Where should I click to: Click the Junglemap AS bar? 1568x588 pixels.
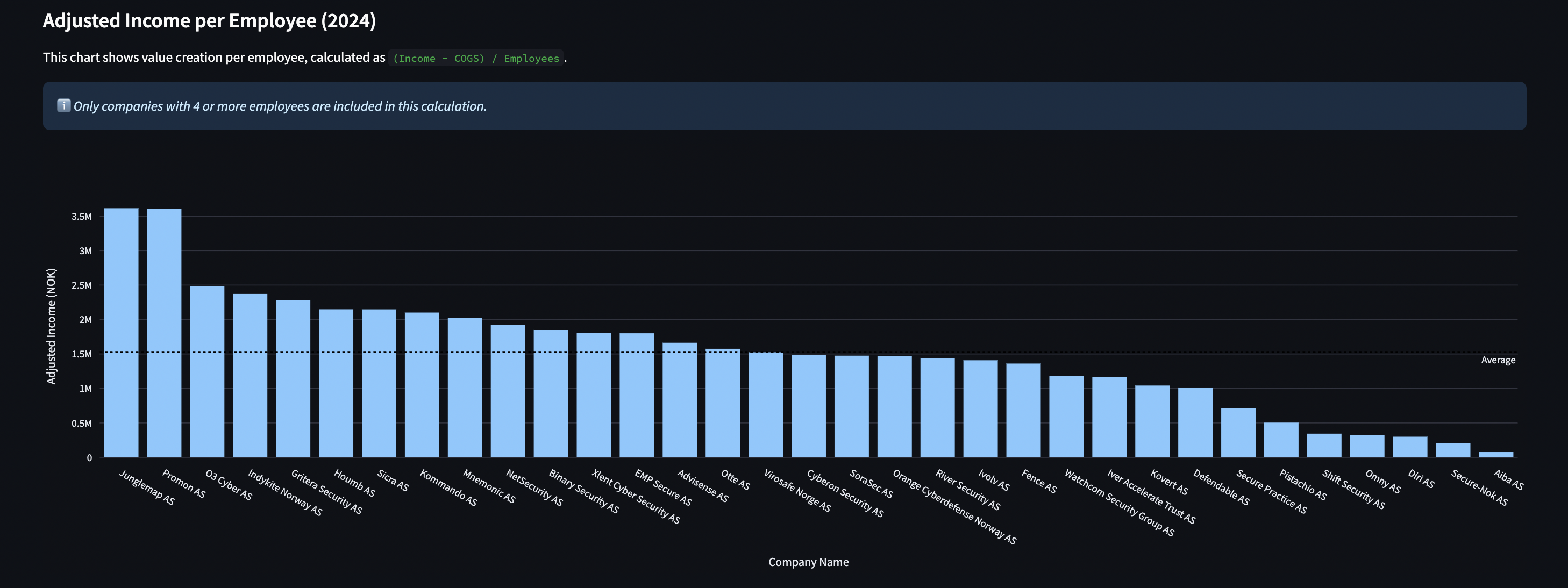point(121,333)
